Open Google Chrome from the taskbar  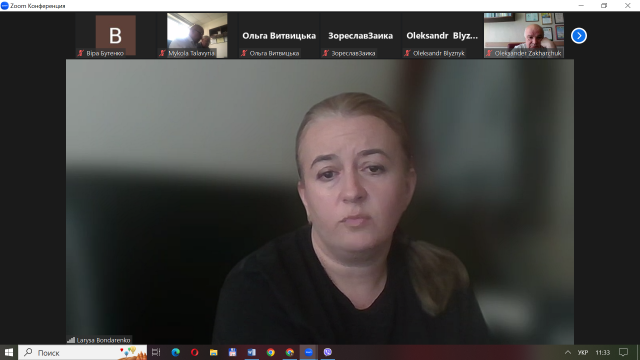tap(271, 352)
